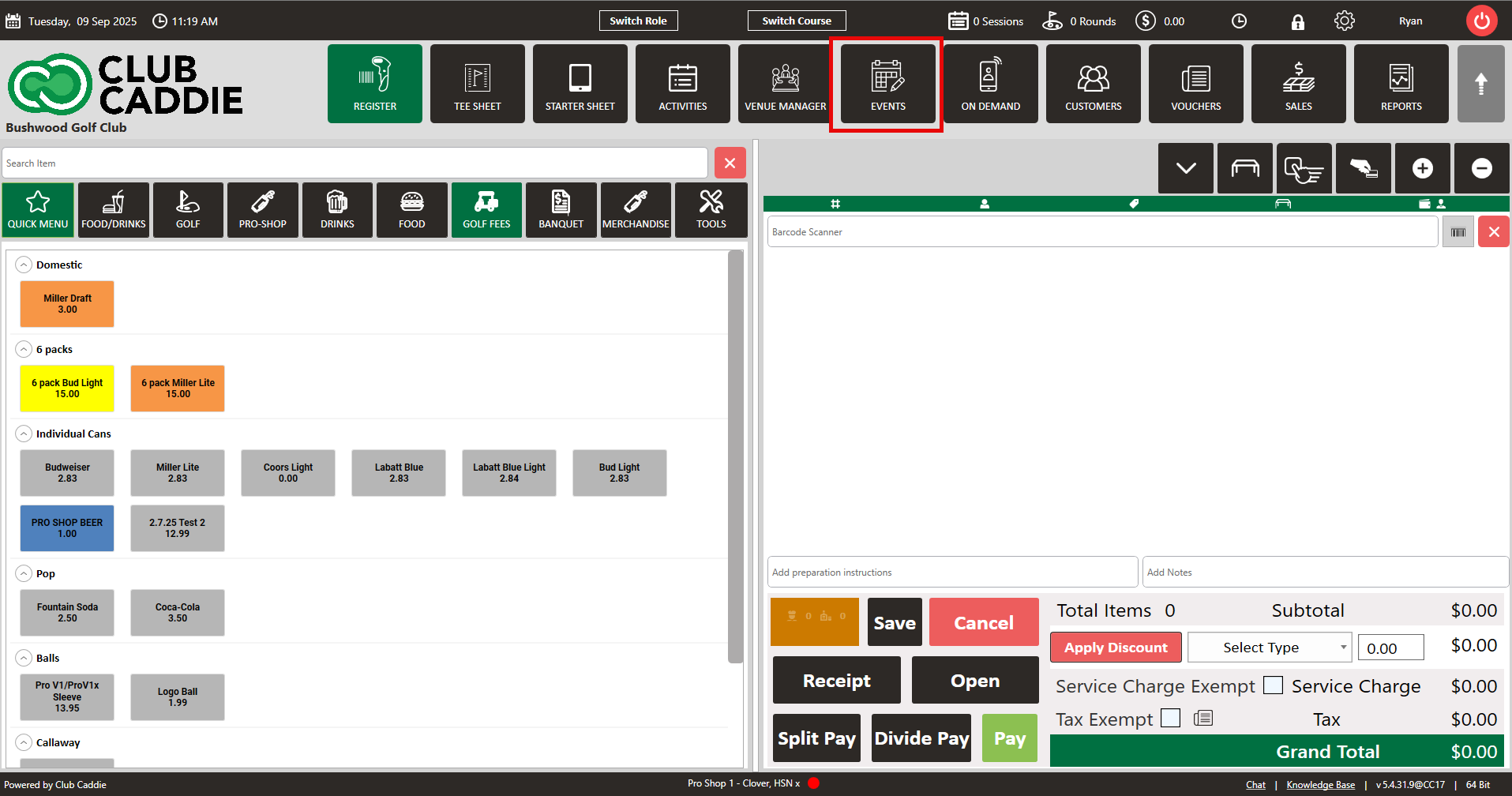Click the green Pay button
This screenshot has height=796, width=1512.
(x=1010, y=738)
